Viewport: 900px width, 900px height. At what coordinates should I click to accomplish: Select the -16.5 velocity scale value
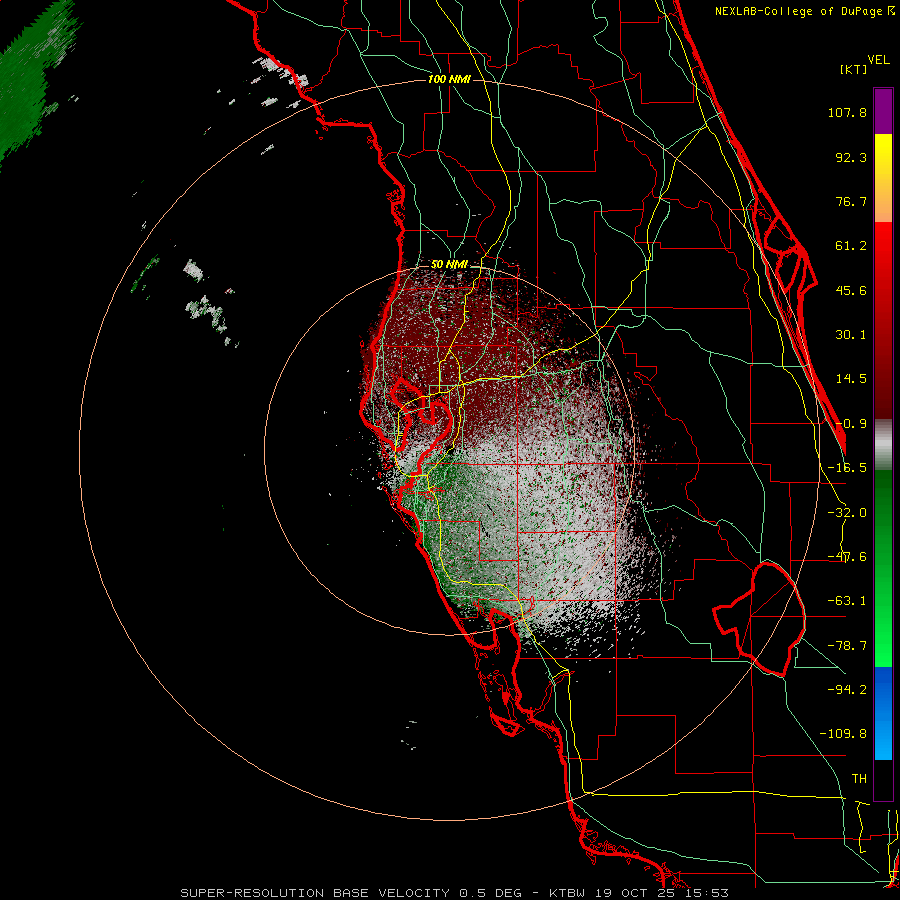pyautogui.click(x=847, y=468)
